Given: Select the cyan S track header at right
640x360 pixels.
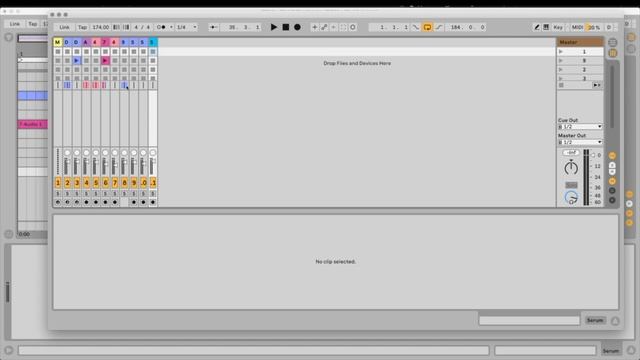Looking at the screenshot, I should tap(153, 42).
